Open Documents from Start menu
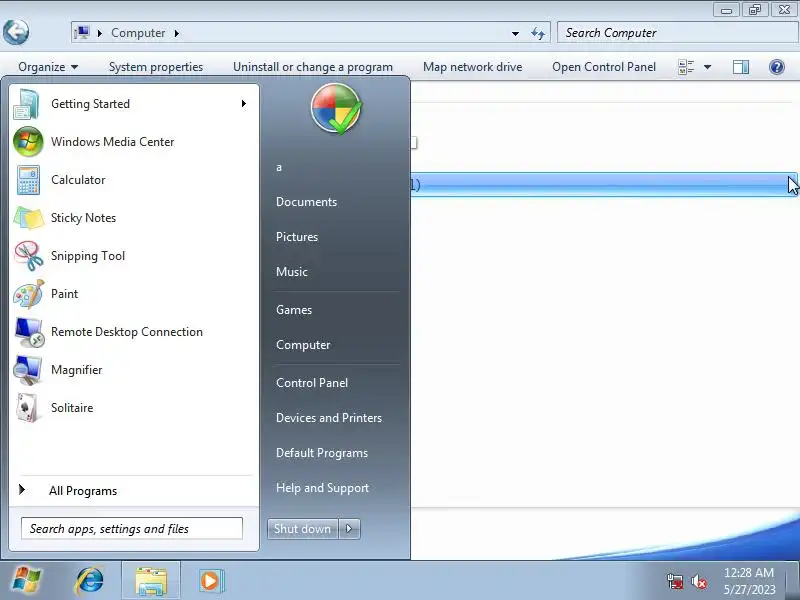Screen dimensions: 800x600 coord(306,202)
